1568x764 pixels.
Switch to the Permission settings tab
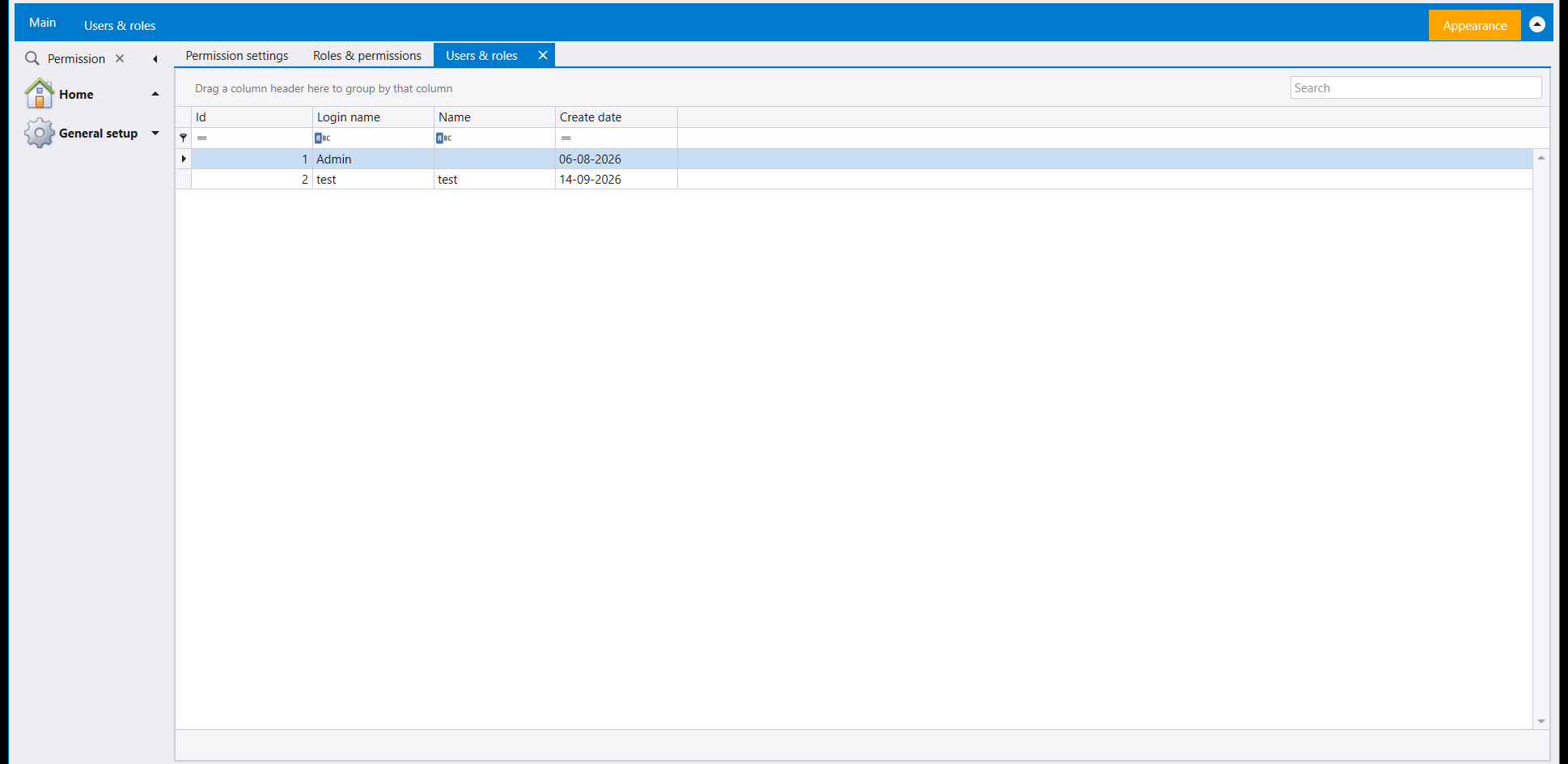pyautogui.click(x=237, y=55)
